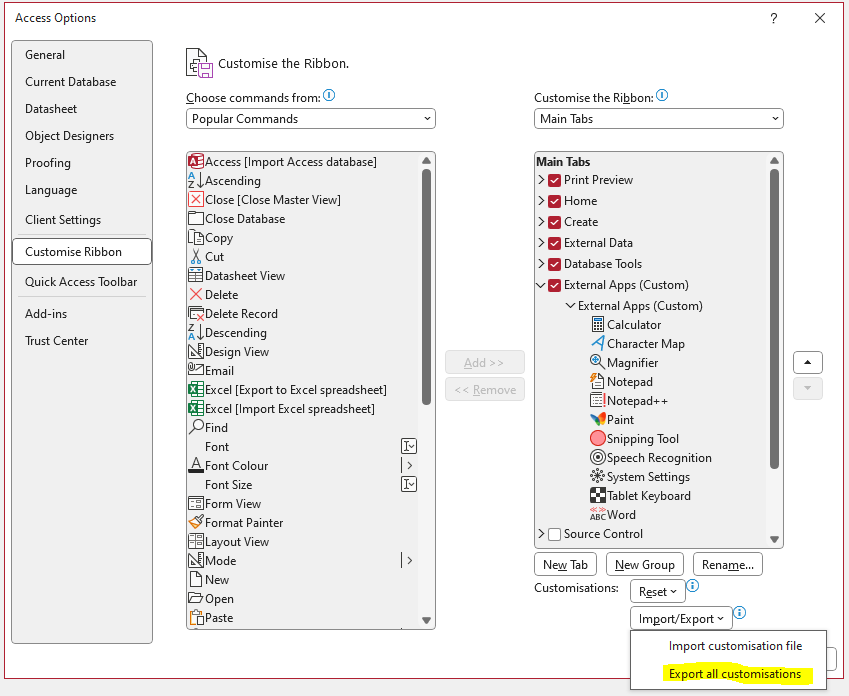Click the Cut scissors icon

click(x=195, y=256)
